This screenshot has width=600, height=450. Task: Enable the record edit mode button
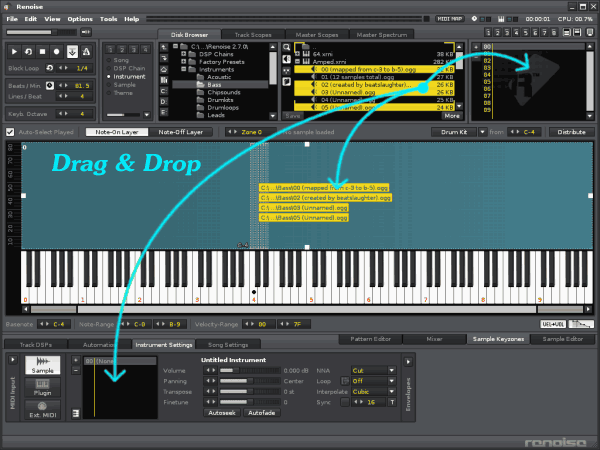coord(57,51)
